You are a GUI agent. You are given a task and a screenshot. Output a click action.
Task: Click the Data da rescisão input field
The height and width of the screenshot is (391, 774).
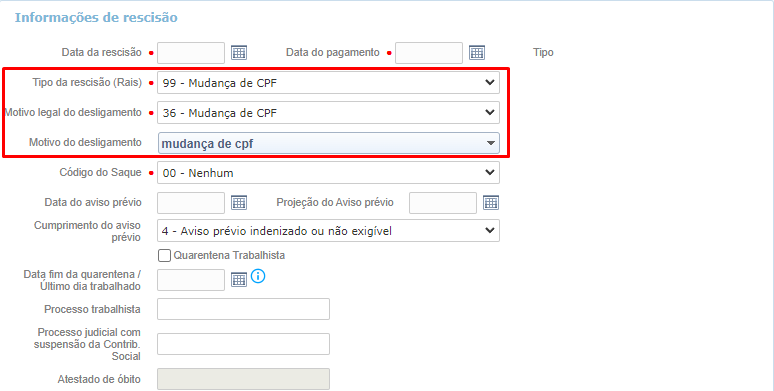click(x=191, y=53)
